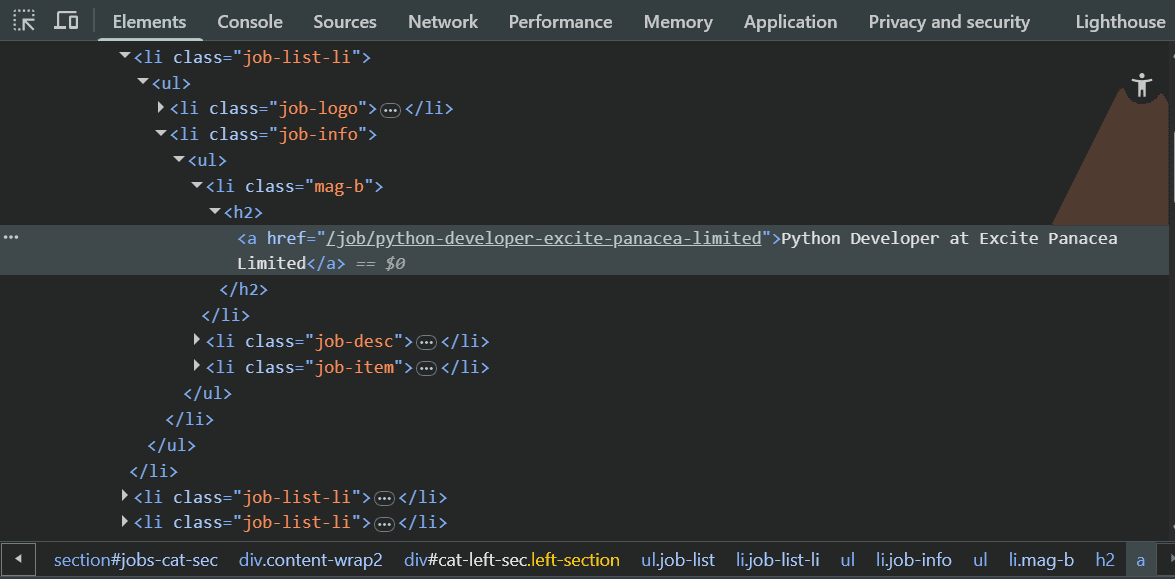Select h2 in breadcrumbs
The height and width of the screenshot is (579, 1175).
tap(1105, 560)
